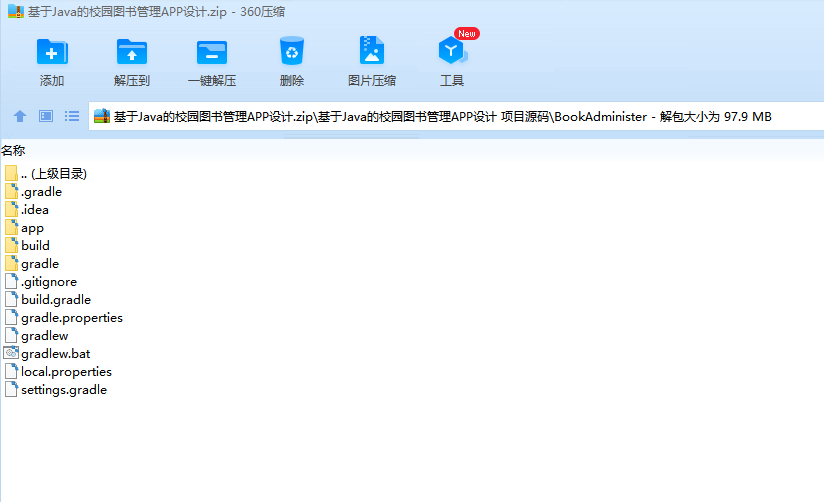The image size is (824, 502).
Task: Click the 360压缩 app icon in title bar
Action: (16, 11)
